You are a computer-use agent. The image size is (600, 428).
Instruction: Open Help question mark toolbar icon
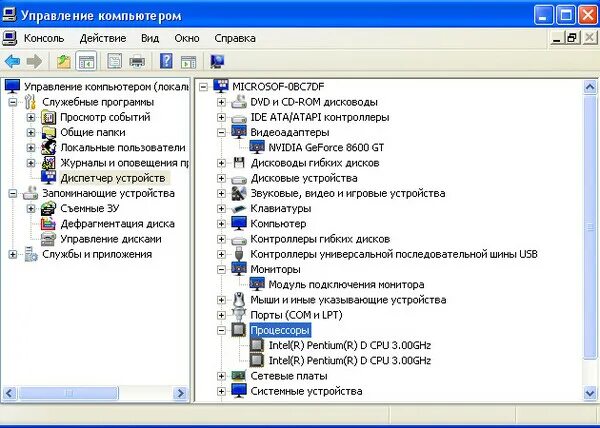(166, 61)
